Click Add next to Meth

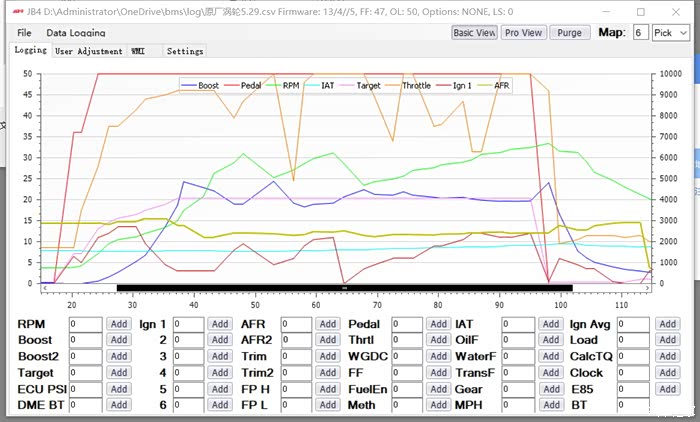pos(438,405)
